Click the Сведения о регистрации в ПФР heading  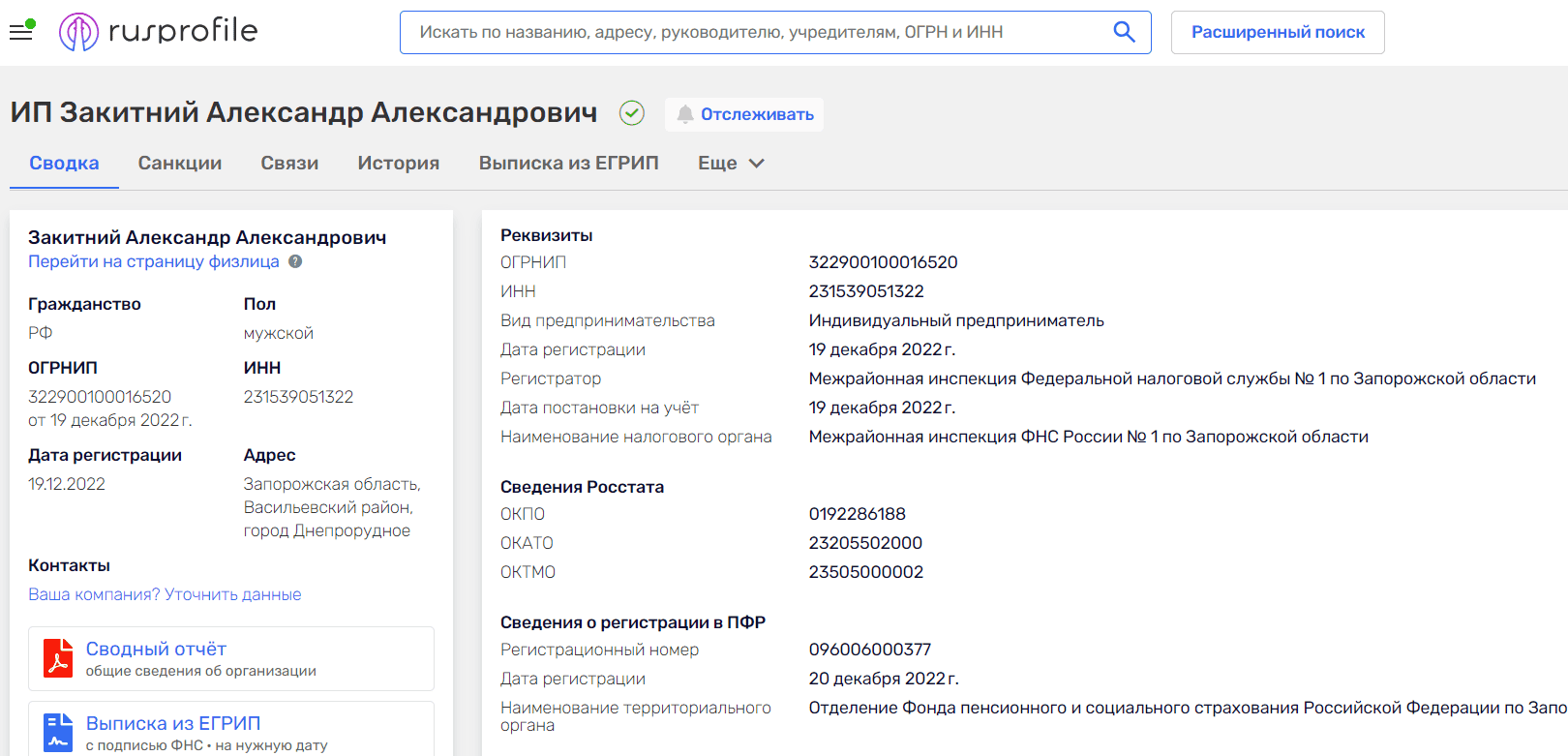633,622
